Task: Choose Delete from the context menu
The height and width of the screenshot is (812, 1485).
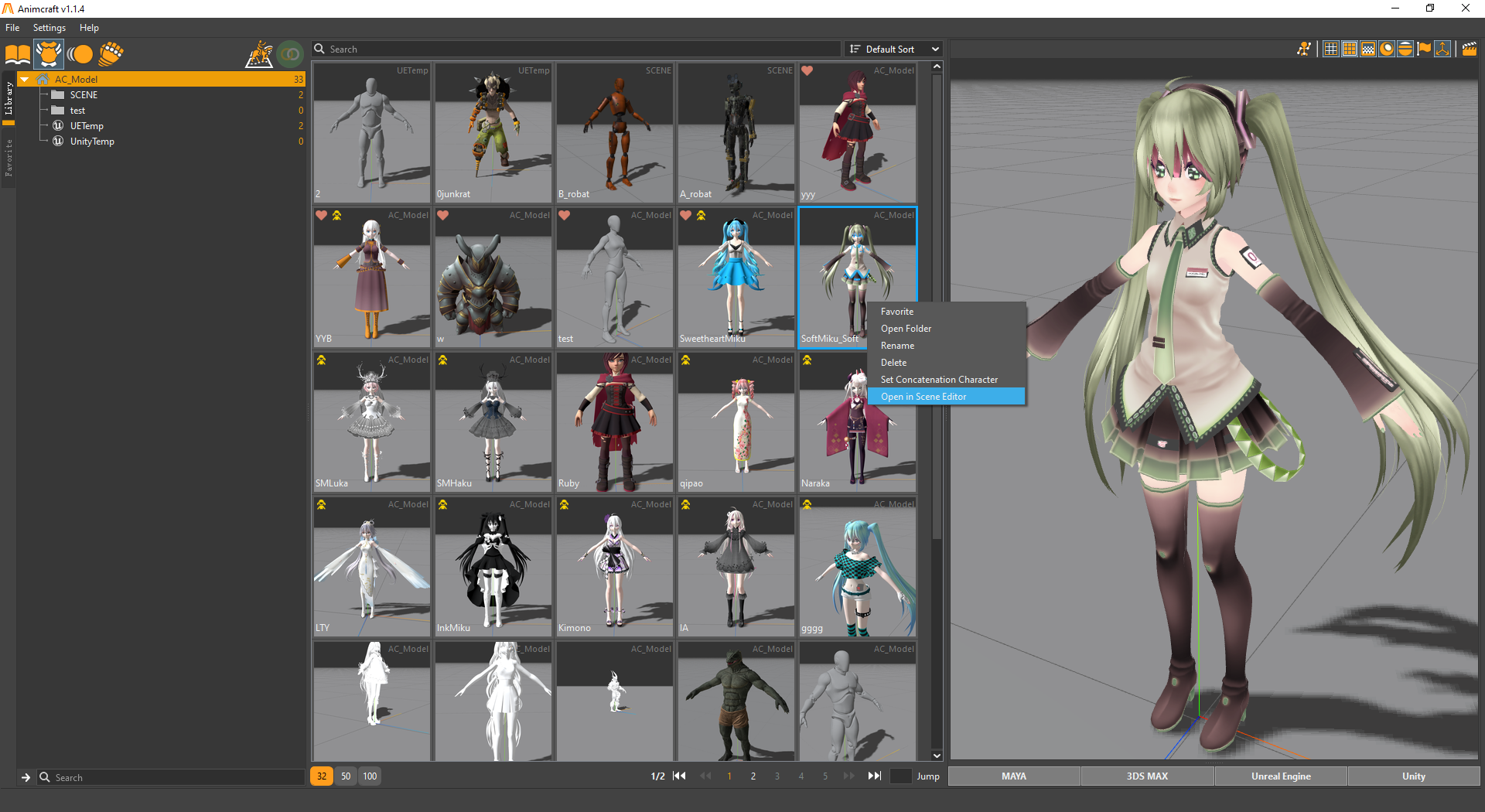Action: click(x=947, y=363)
